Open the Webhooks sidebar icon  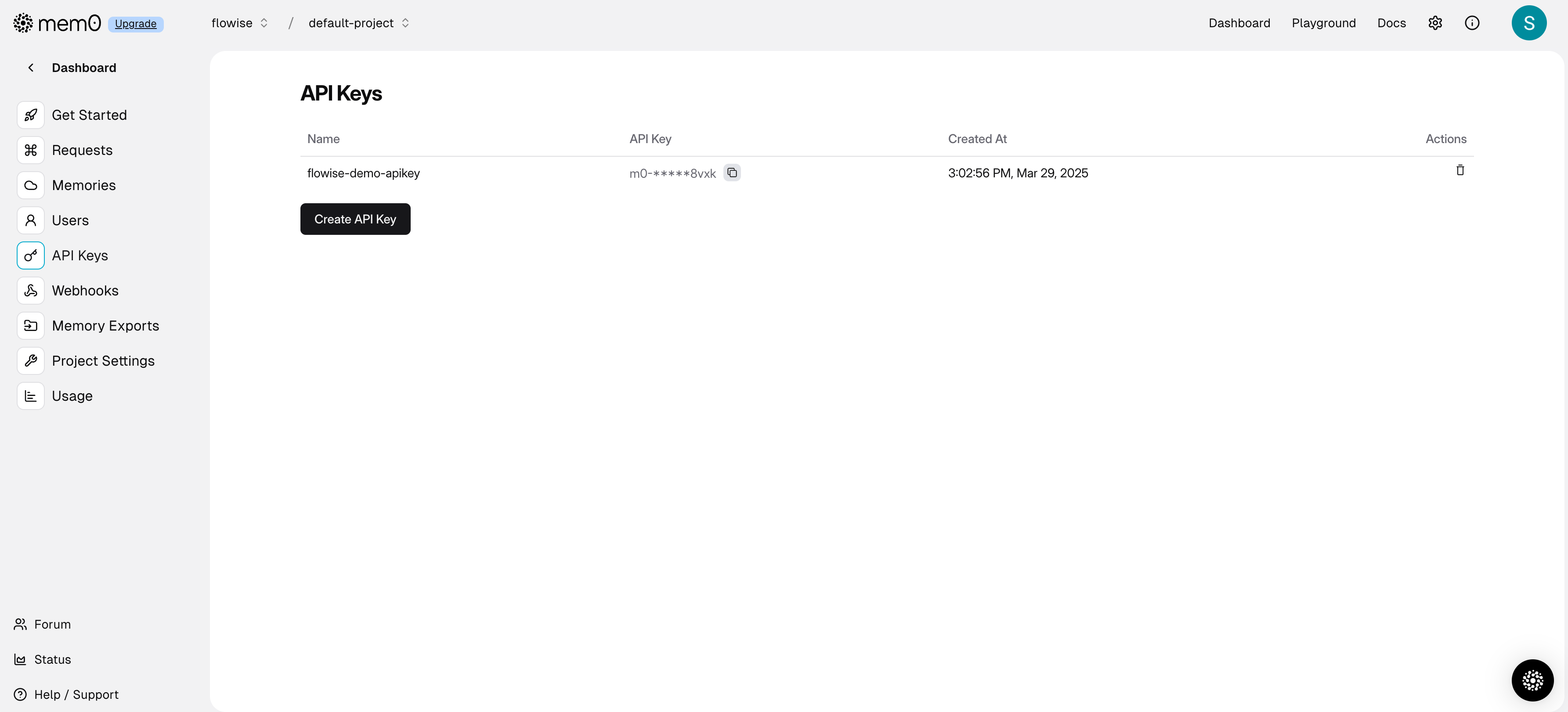click(30, 290)
